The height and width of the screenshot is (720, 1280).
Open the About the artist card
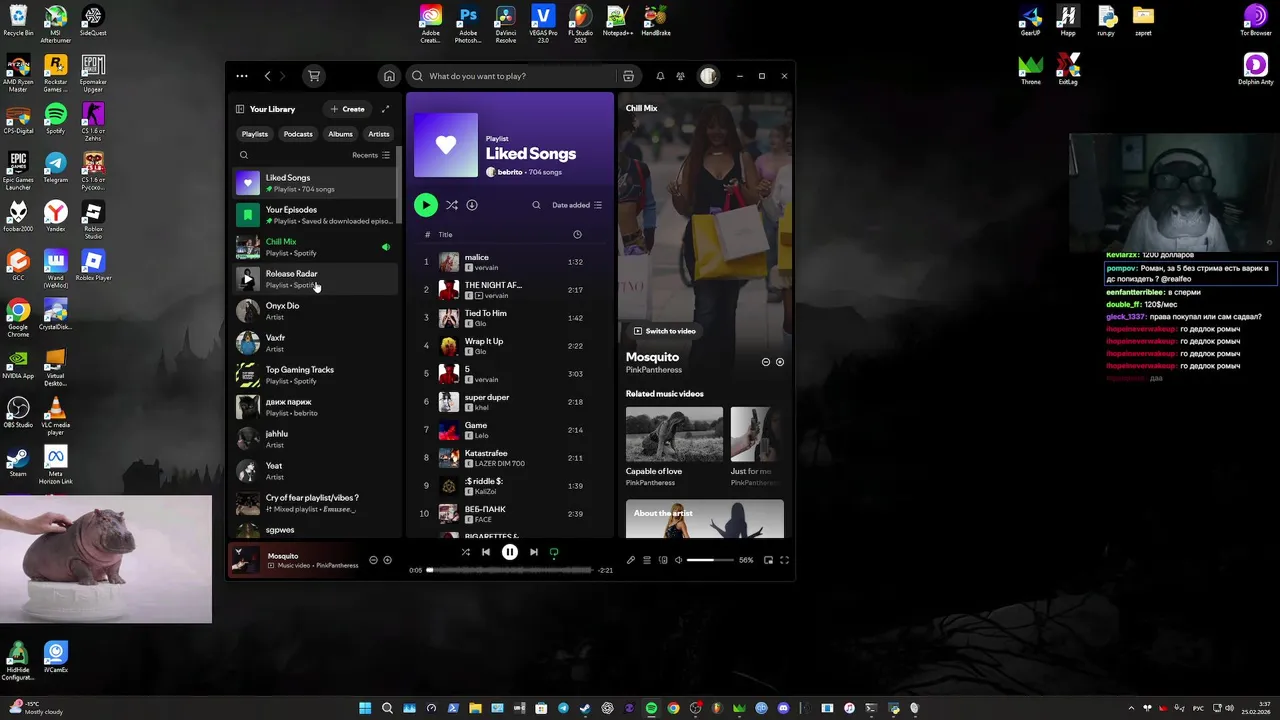(x=705, y=519)
